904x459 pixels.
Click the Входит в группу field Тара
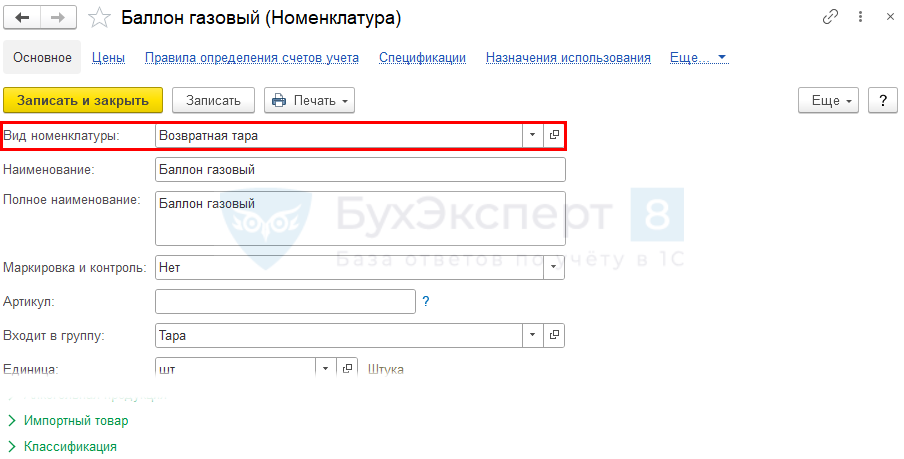tap(339, 335)
